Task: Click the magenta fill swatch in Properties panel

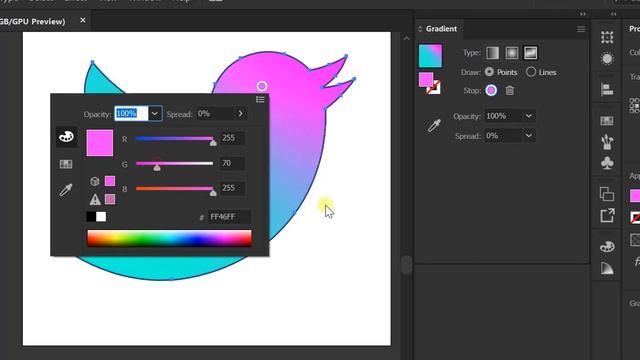Action: (x=635, y=196)
